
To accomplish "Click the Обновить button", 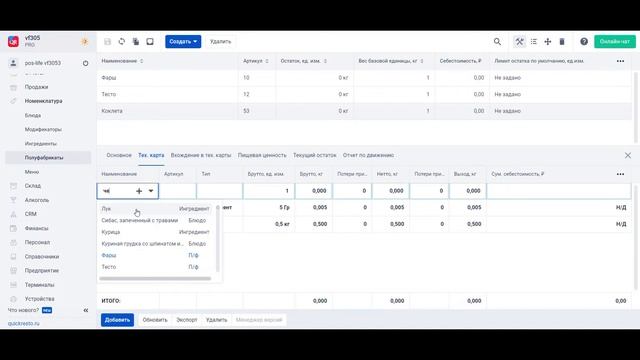I will tap(155, 320).
